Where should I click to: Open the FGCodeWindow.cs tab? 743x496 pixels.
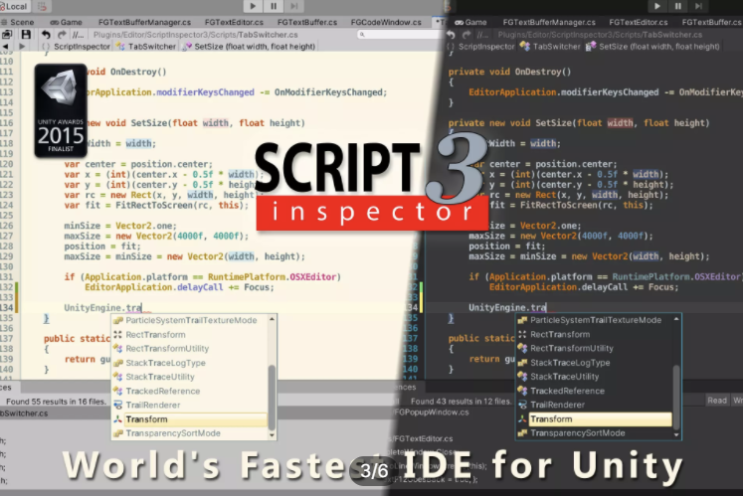point(386,22)
